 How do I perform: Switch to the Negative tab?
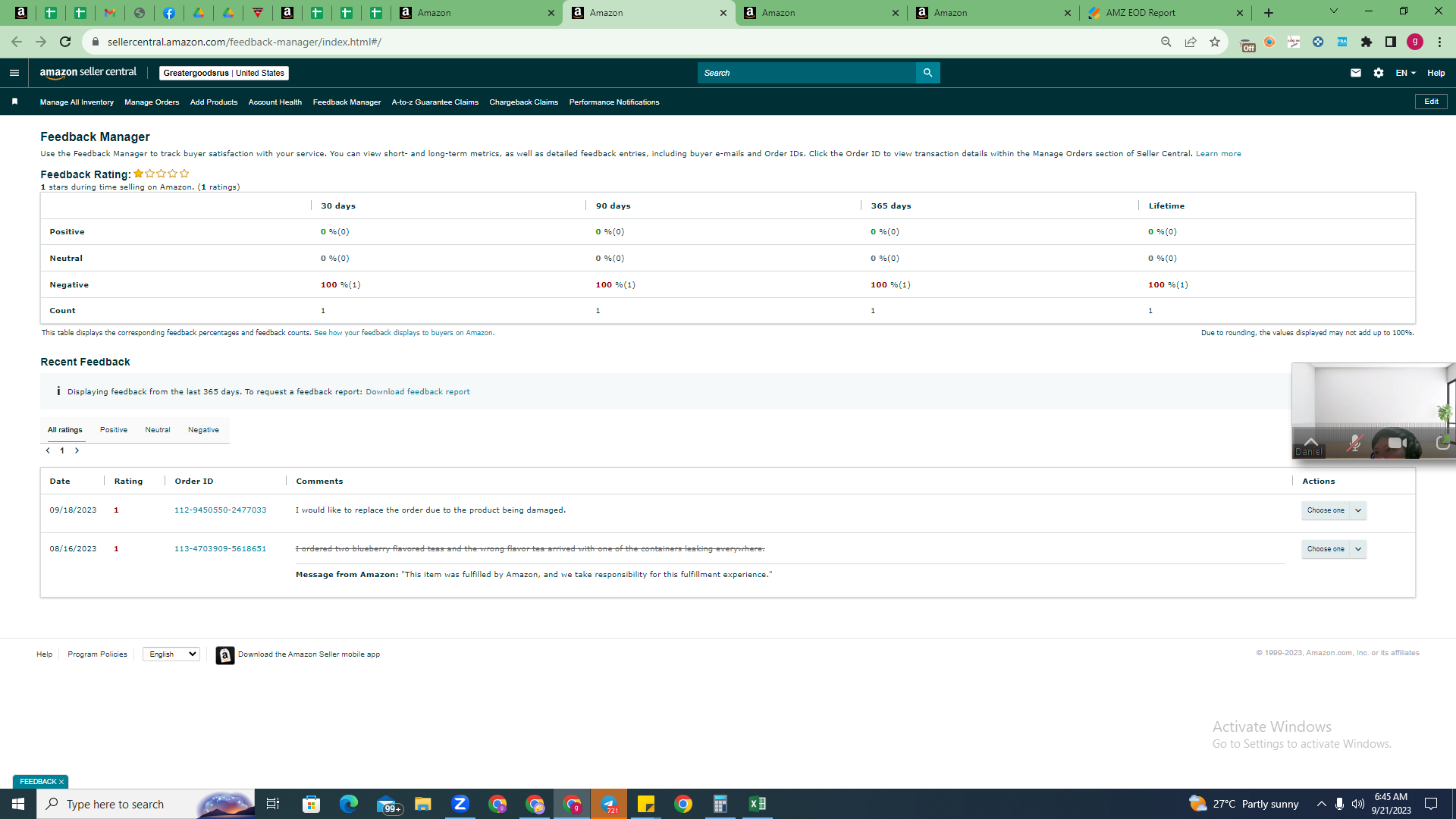203,430
